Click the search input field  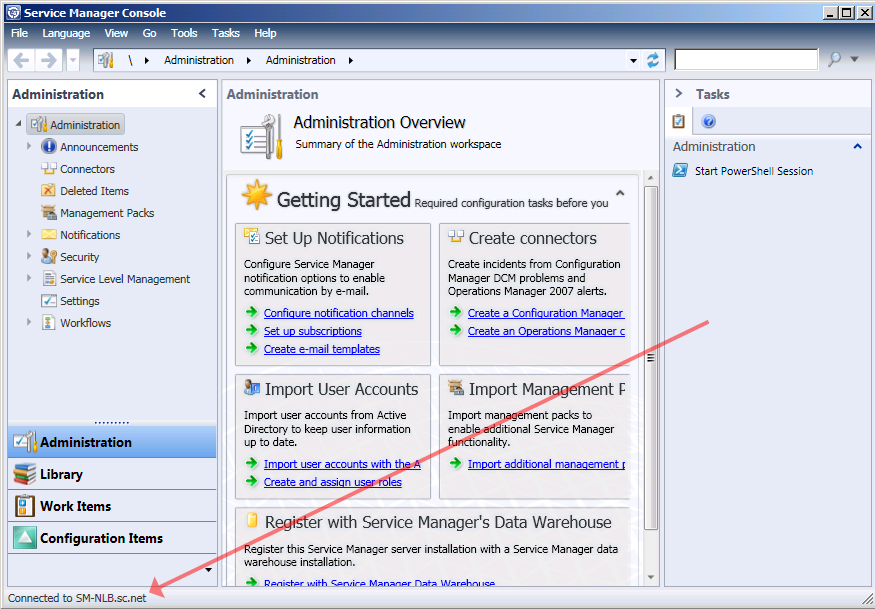pos(746,60)
